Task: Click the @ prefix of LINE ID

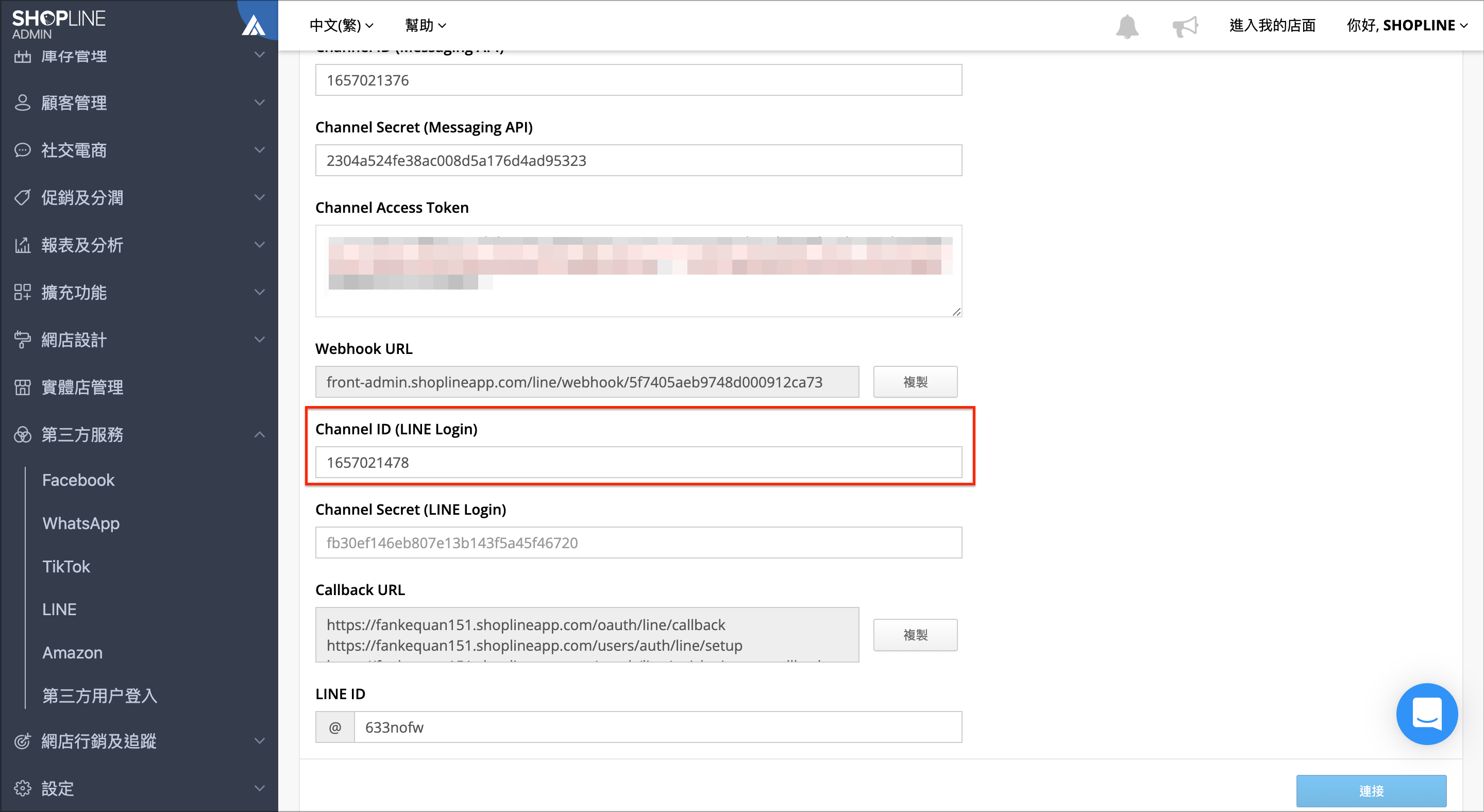Action: (x=335, y=727)
